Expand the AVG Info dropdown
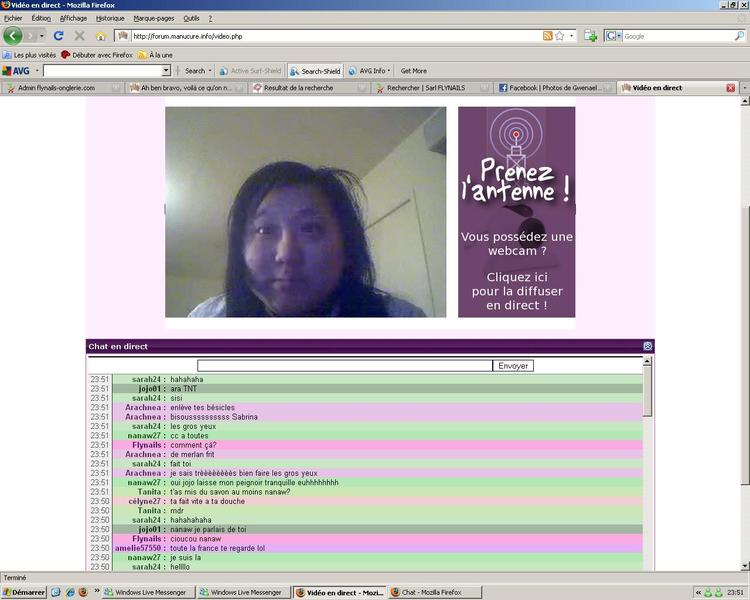750x600 pixels. 374,71
